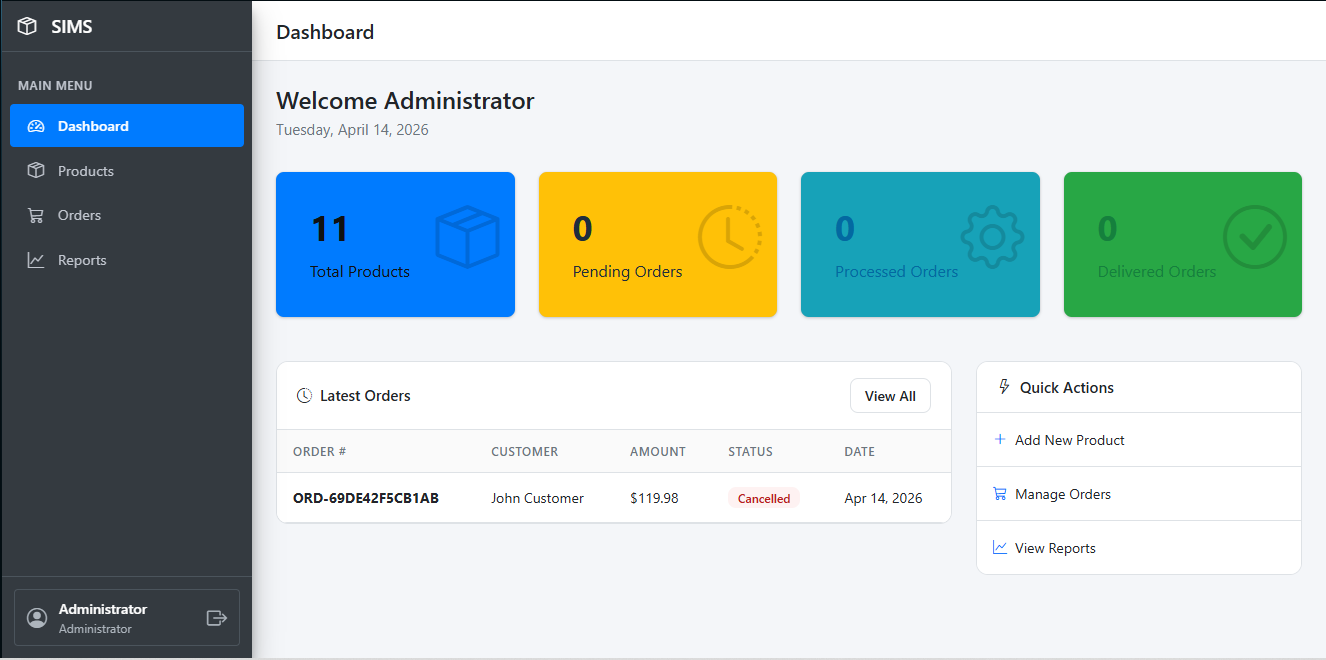Click the Add New Product quick action link
Screen dimensions: 1326x660
click(x=1071, y=440)
